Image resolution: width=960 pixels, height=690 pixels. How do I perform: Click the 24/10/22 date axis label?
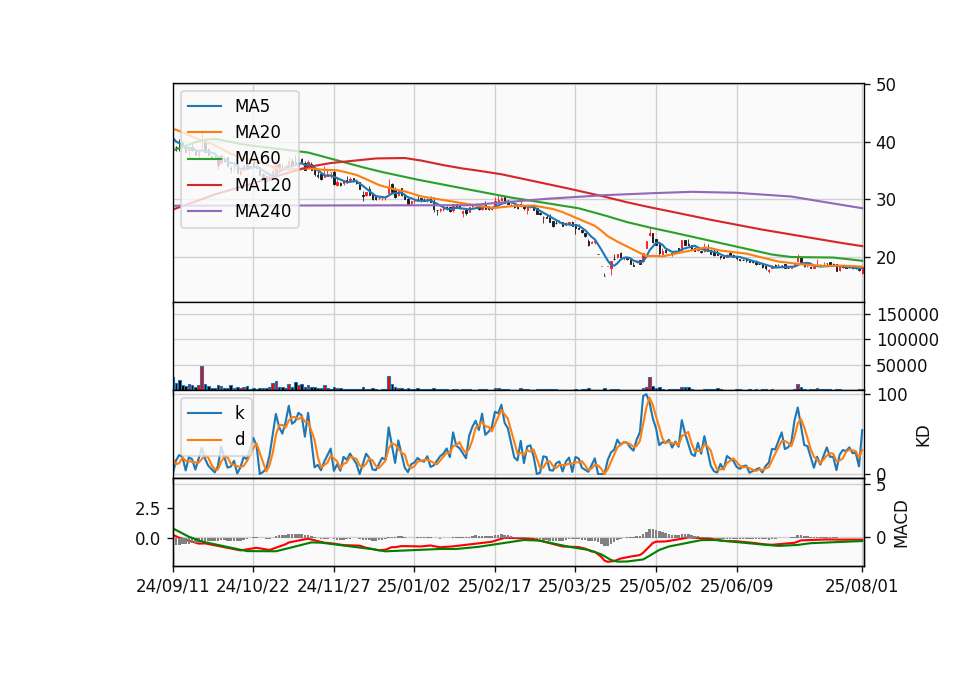pyautogui.click(x=253, y=586)
